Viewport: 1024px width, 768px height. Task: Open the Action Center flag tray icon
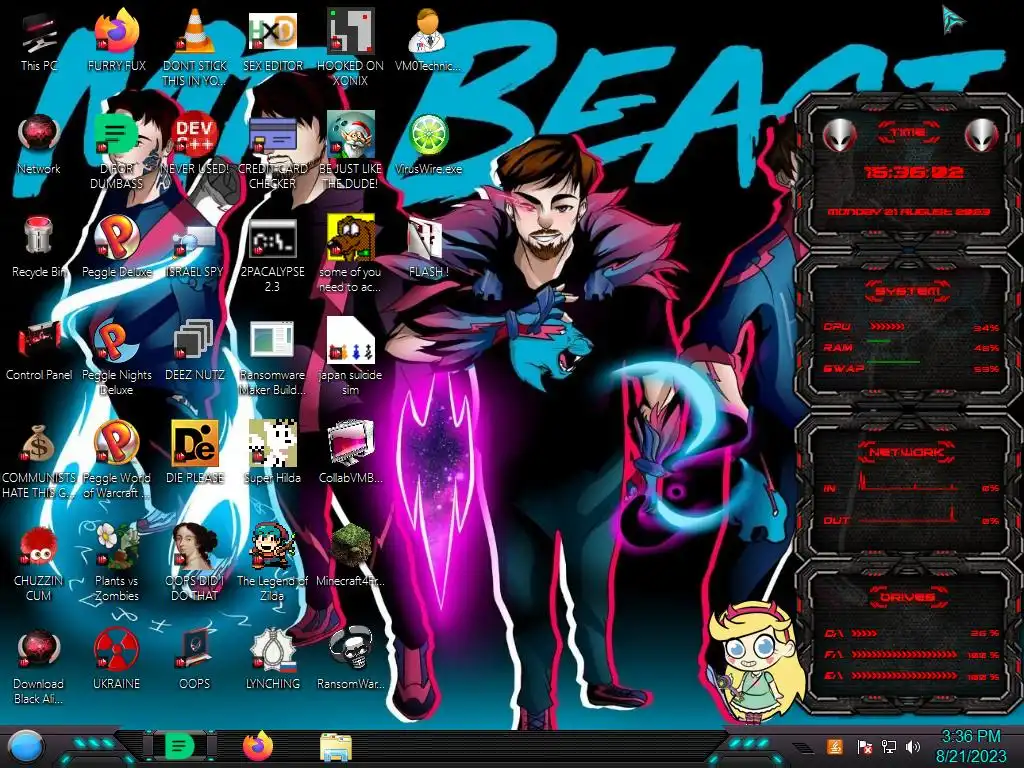pos(863,746)
